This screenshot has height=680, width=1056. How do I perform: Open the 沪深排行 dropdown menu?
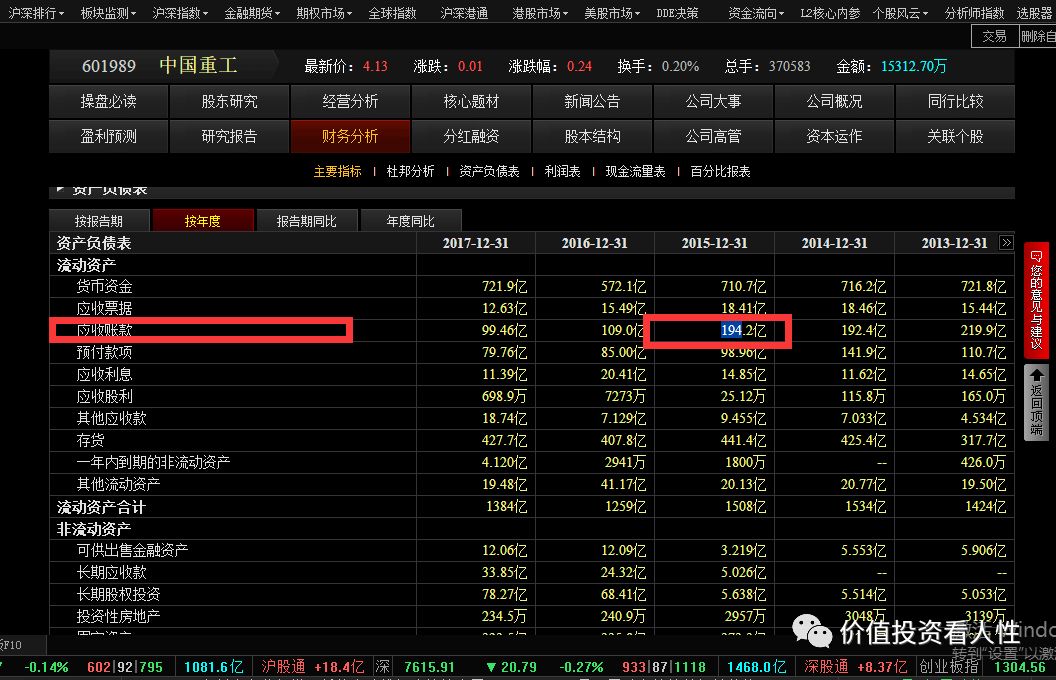pyautogui.click(x=32, y=14)
